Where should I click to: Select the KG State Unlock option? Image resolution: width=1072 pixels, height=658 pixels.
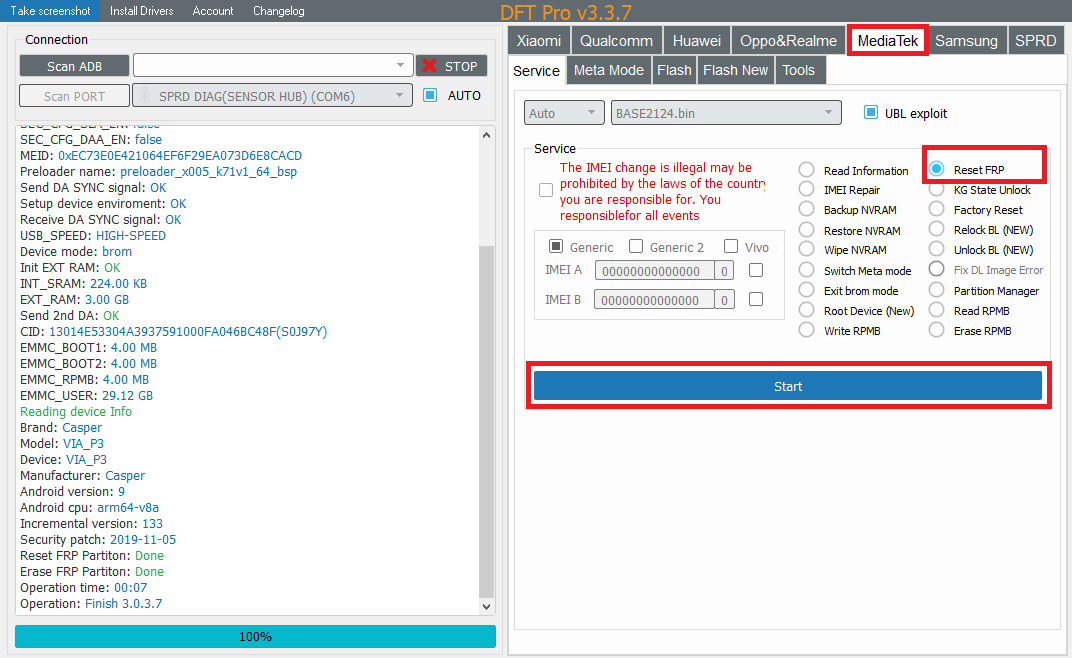click(x=937, y=189)
